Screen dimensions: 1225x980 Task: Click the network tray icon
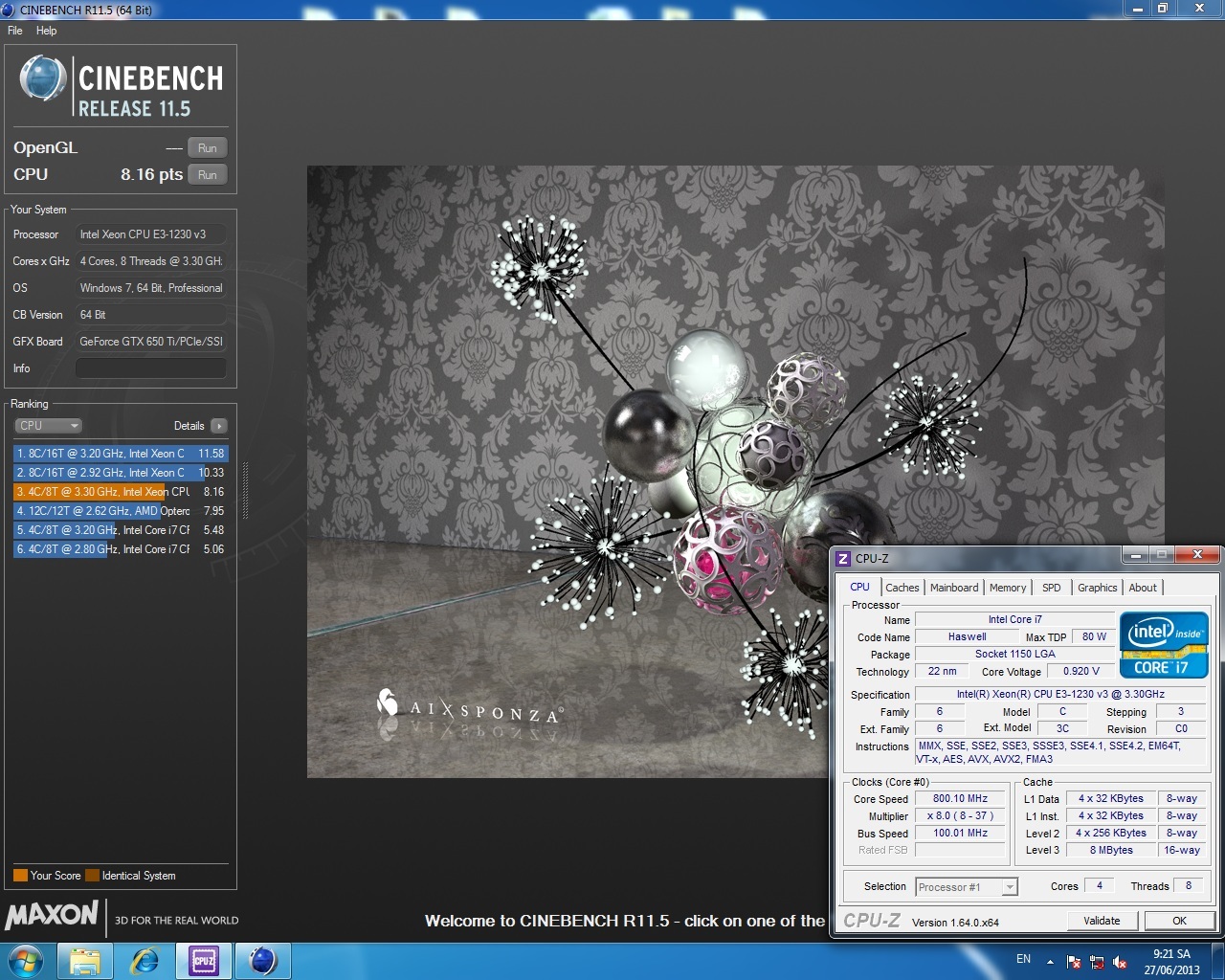(1096, 962)
